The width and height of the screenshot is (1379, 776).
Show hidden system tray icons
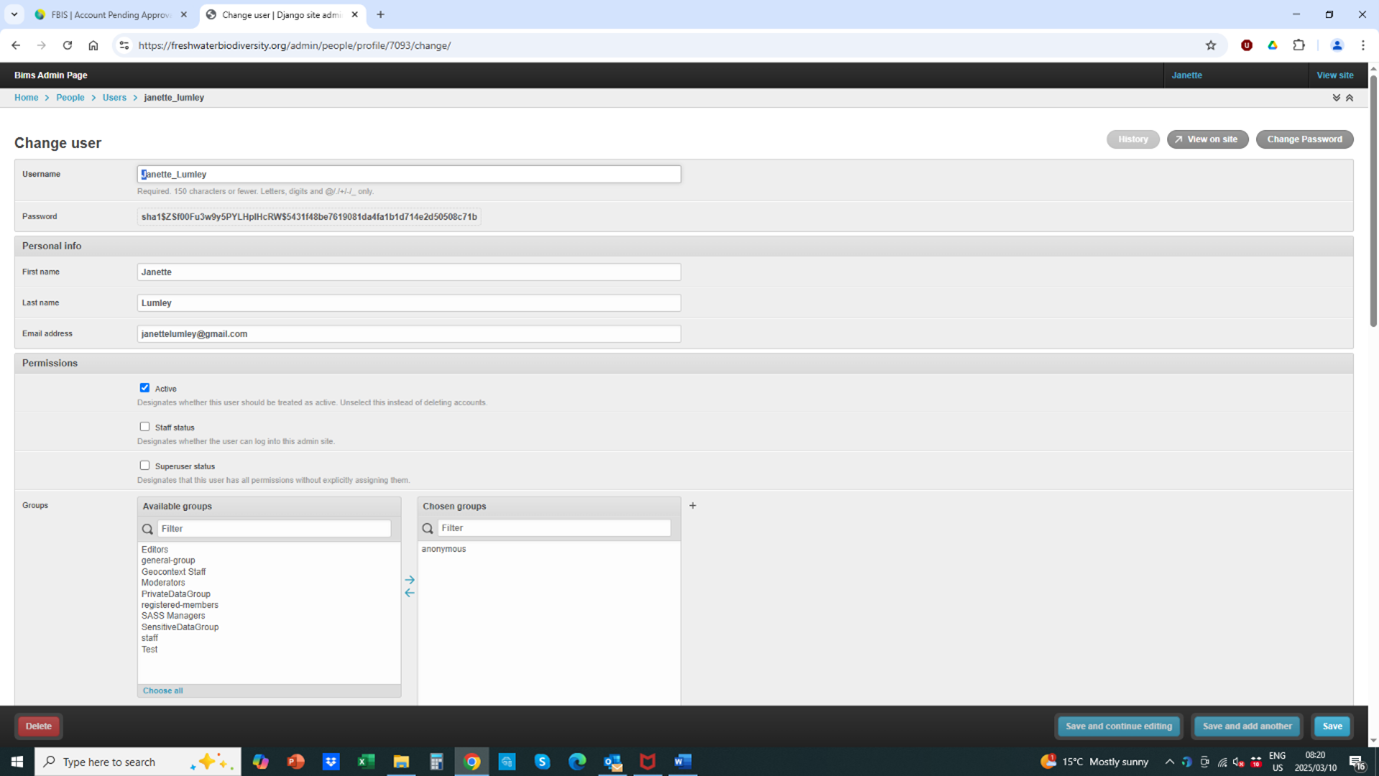1169,762
